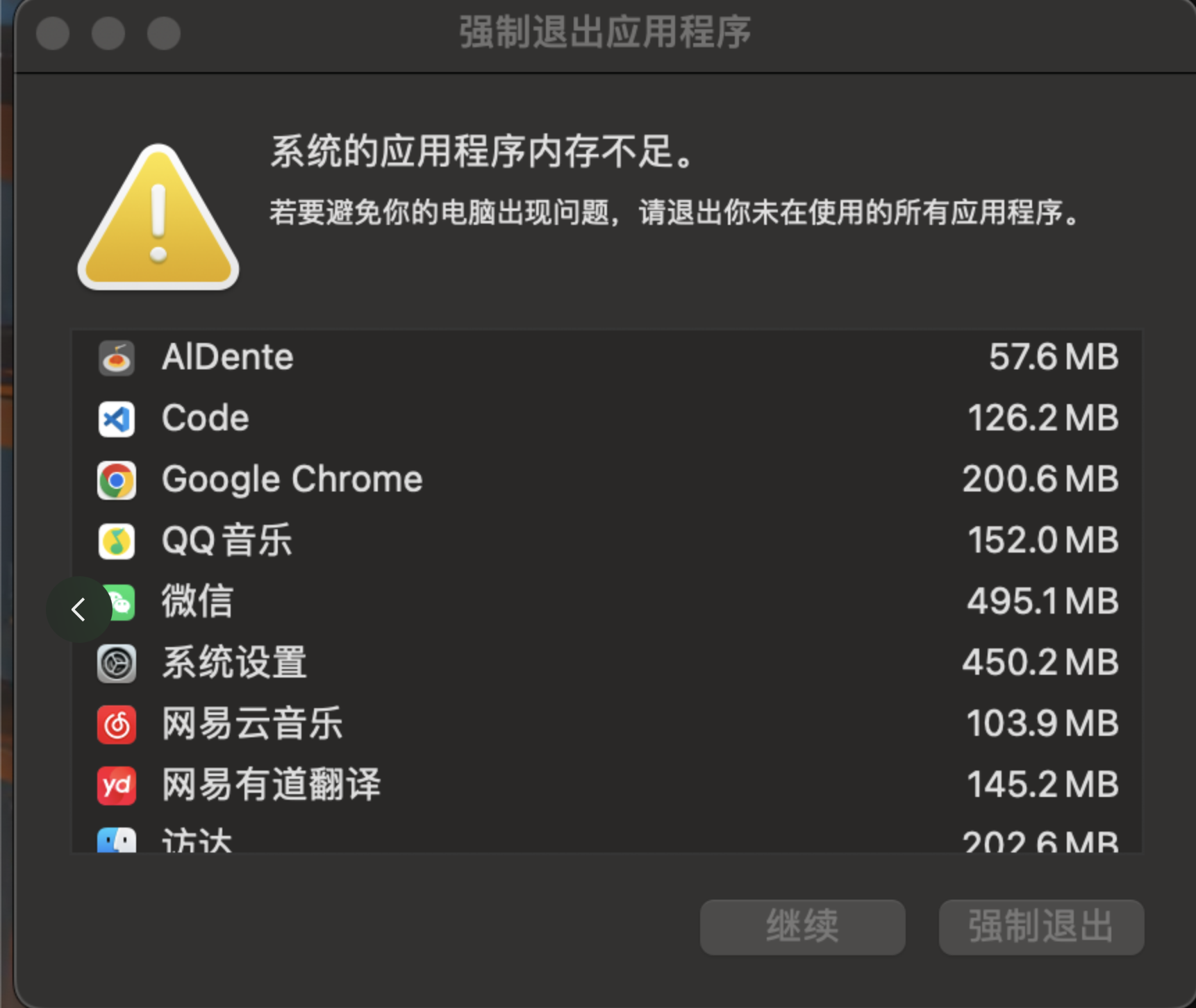Select the Code entry in the list
This screenshot has height=1008, width=1196.
click(607, 419)
